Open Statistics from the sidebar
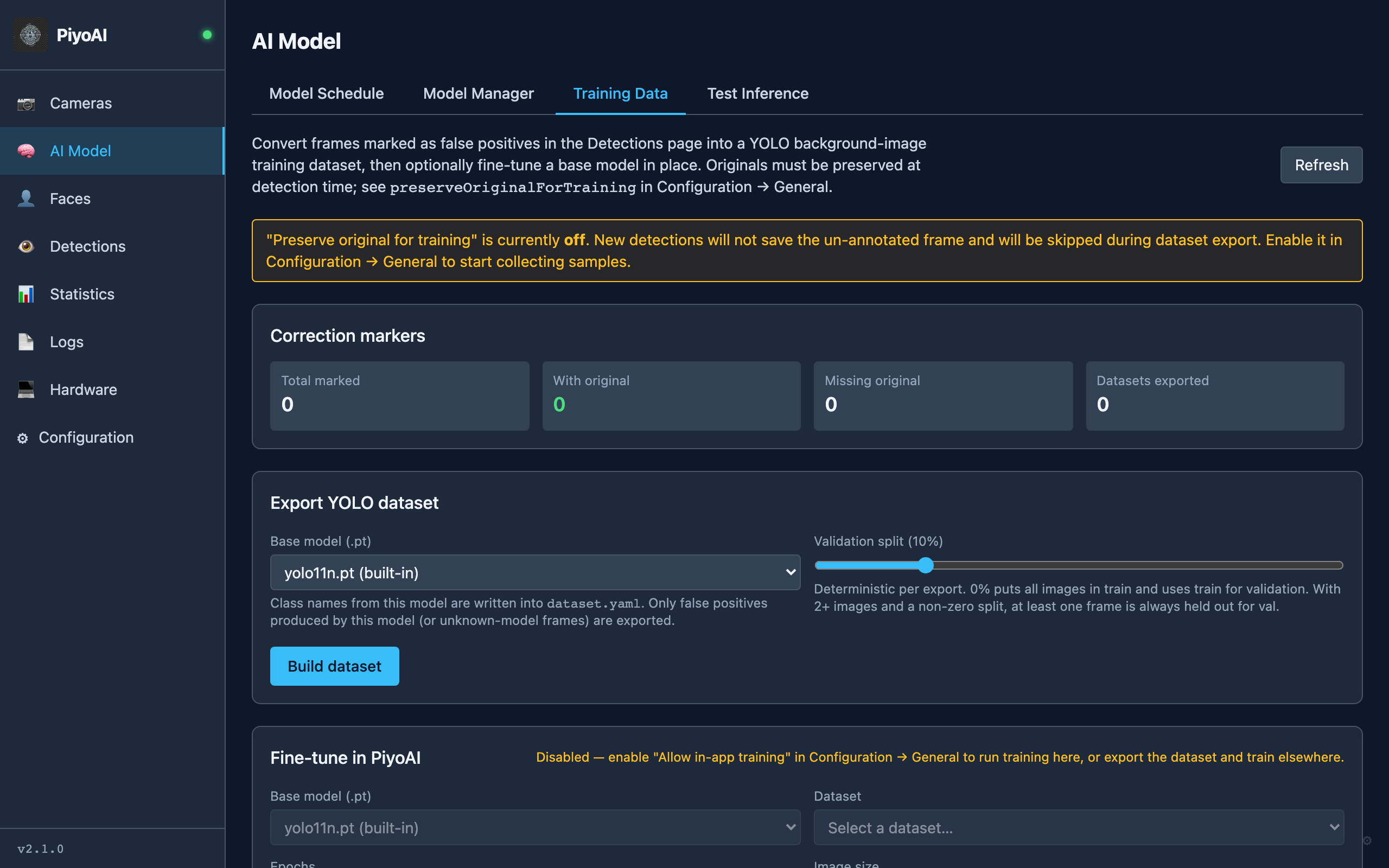The width and height of the screenshot is (1389, 868). [112, 294]
